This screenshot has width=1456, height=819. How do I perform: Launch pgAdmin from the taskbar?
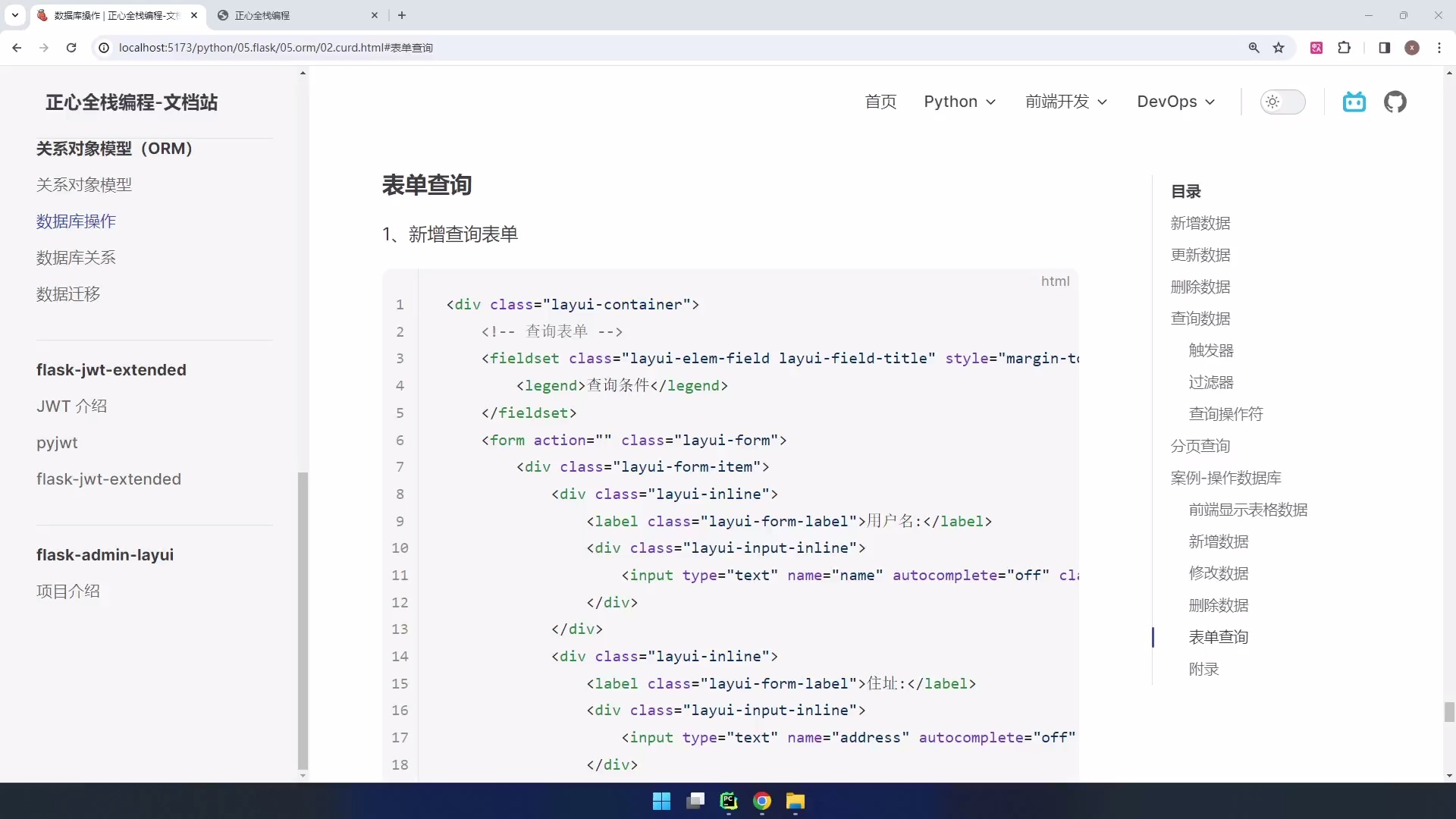[x=729, y=802]
